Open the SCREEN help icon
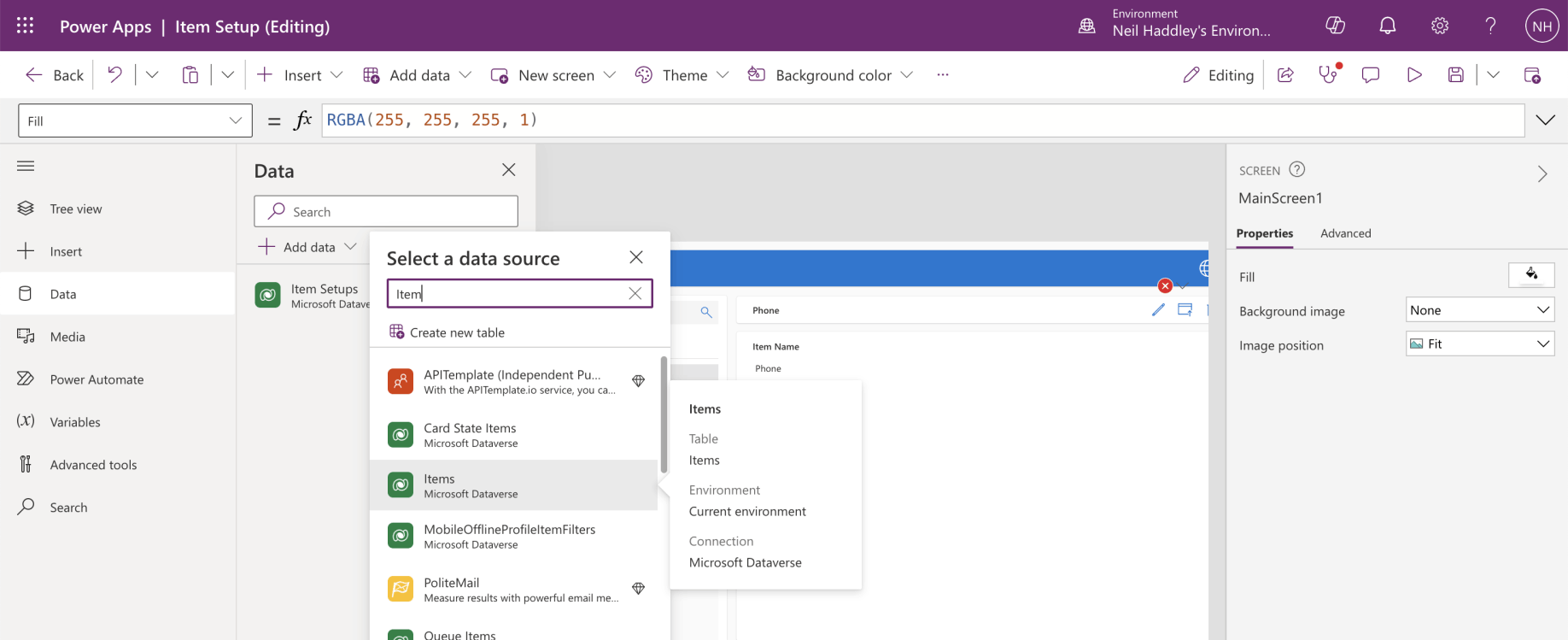Image resolution: width=1568 pixels, height=640 pixels. point(1296,169)
